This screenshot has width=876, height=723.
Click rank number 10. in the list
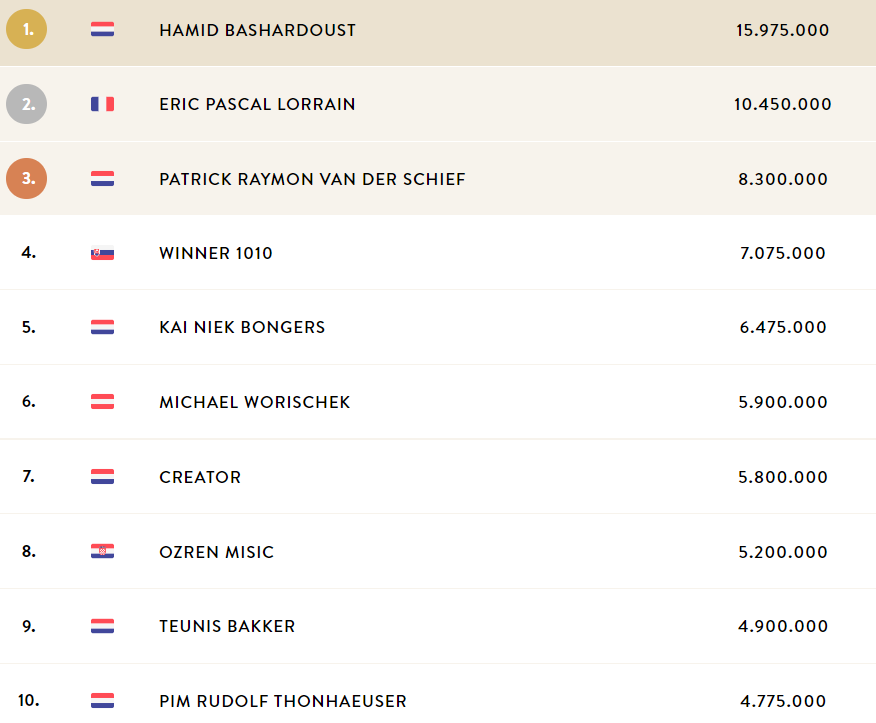coord(28,700)
